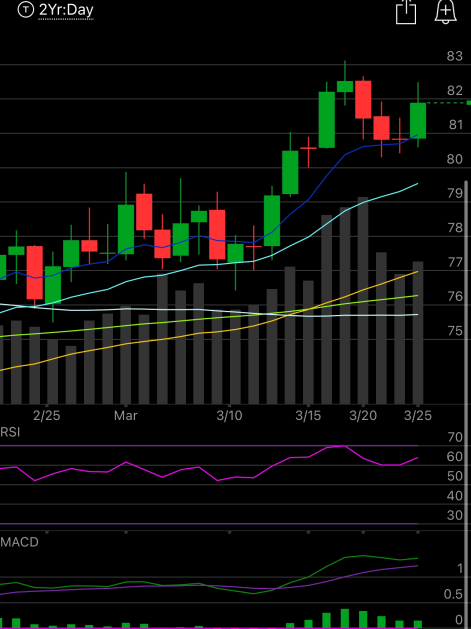The height and width of the screenshot is (629, 471).
Task: Tap the 3/15 date axis label
Action: (x=308, y=416)
